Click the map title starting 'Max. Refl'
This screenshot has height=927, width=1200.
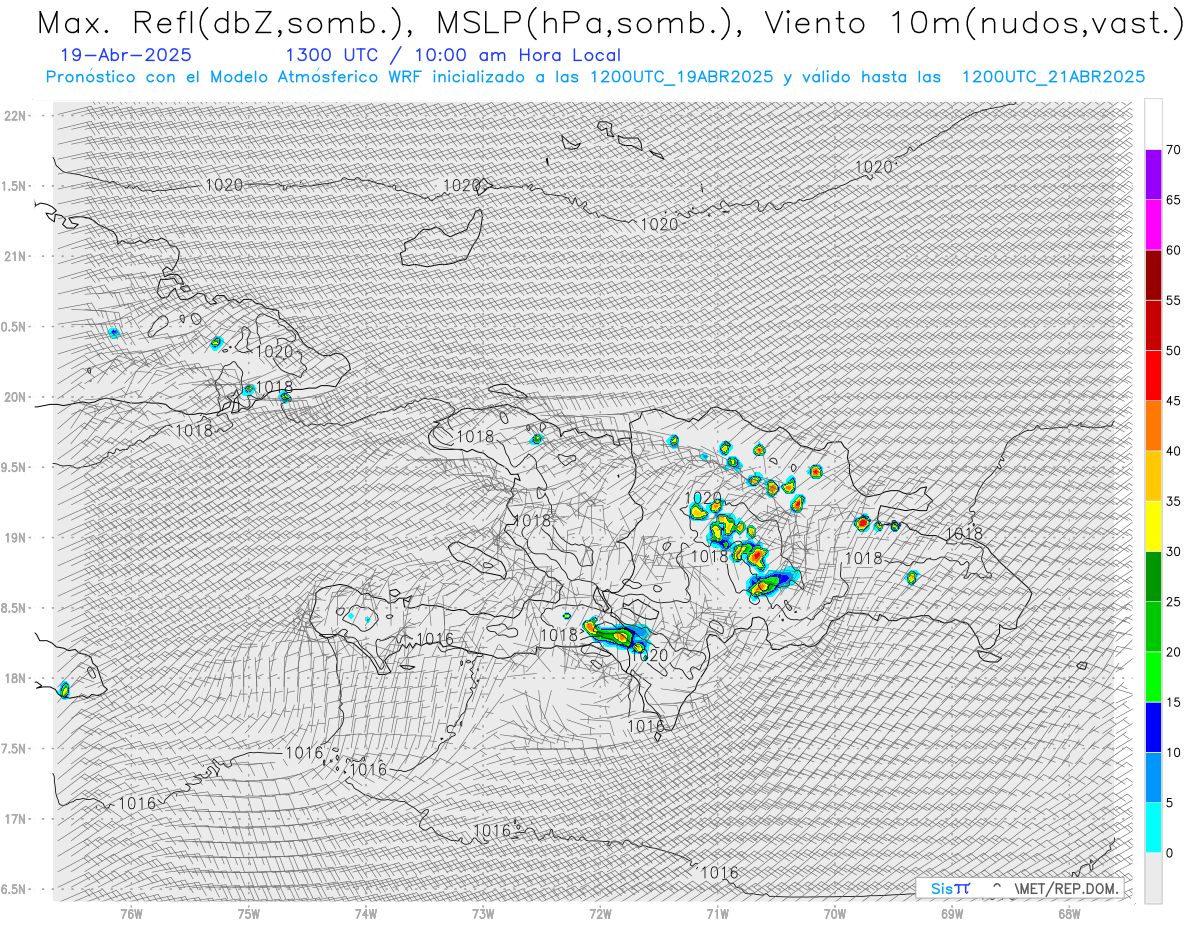(610, 24)
